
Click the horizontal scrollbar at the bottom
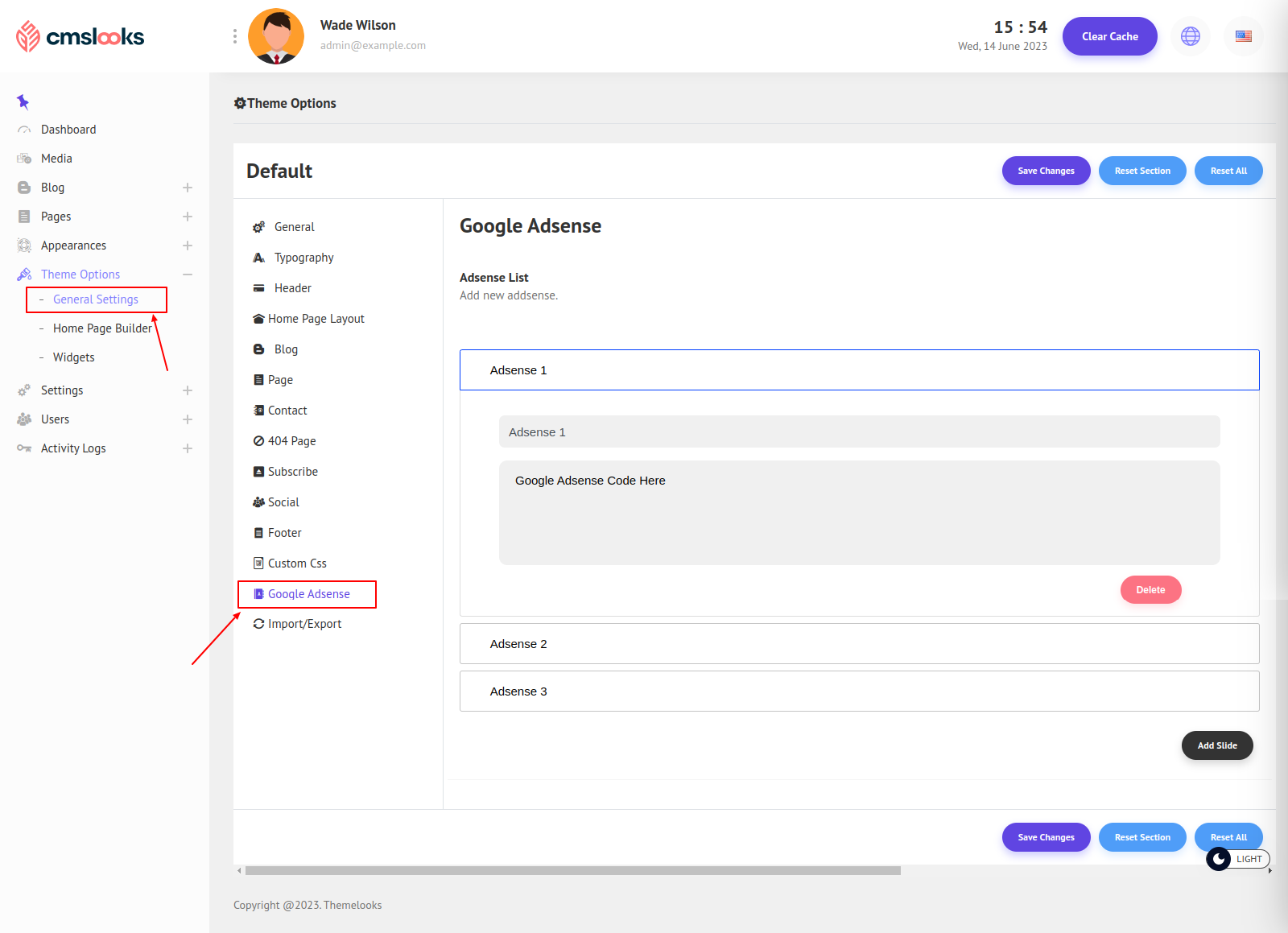pos(572,870)
